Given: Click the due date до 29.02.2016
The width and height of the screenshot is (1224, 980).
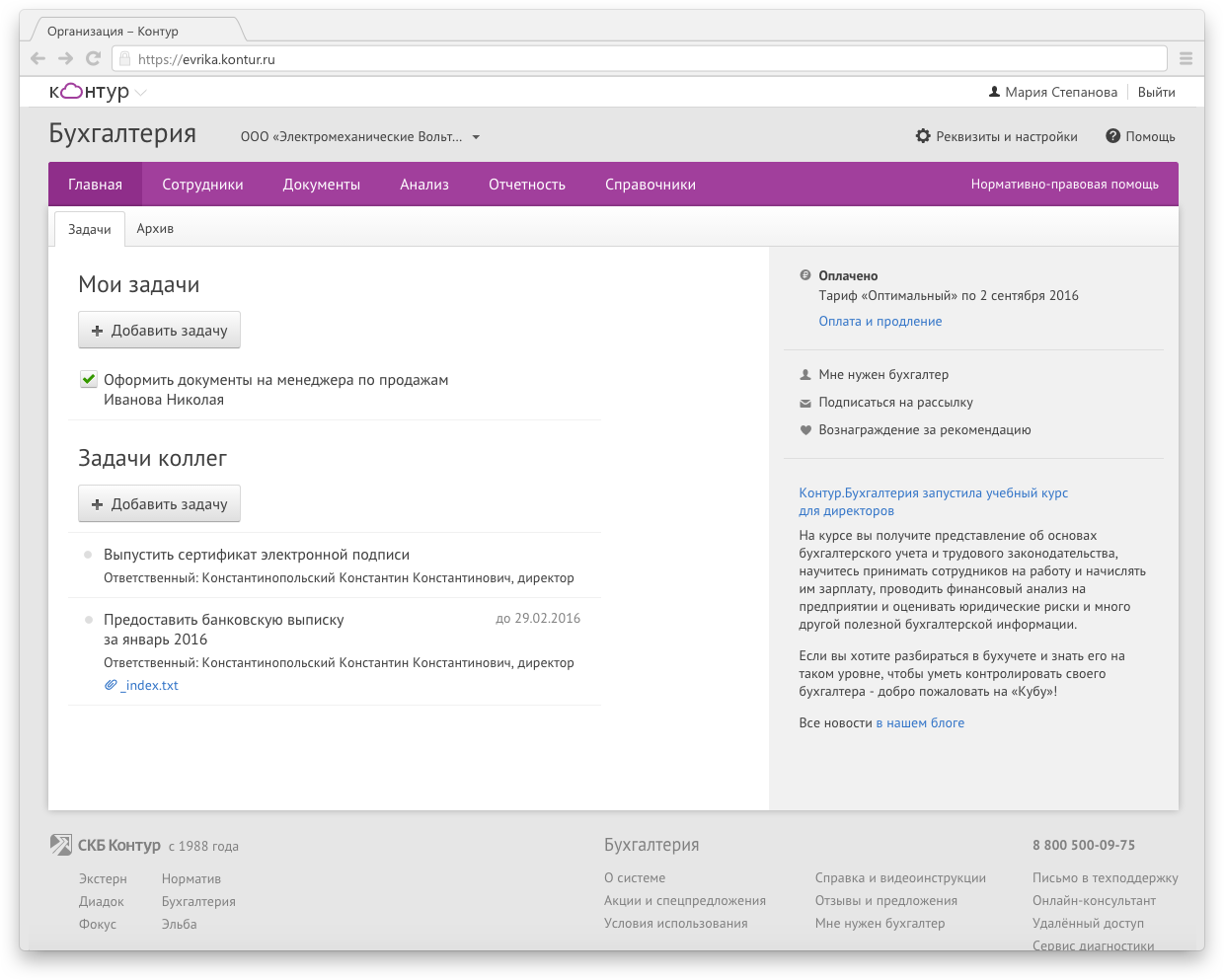Looking at the screenshot, I should 538,619.
